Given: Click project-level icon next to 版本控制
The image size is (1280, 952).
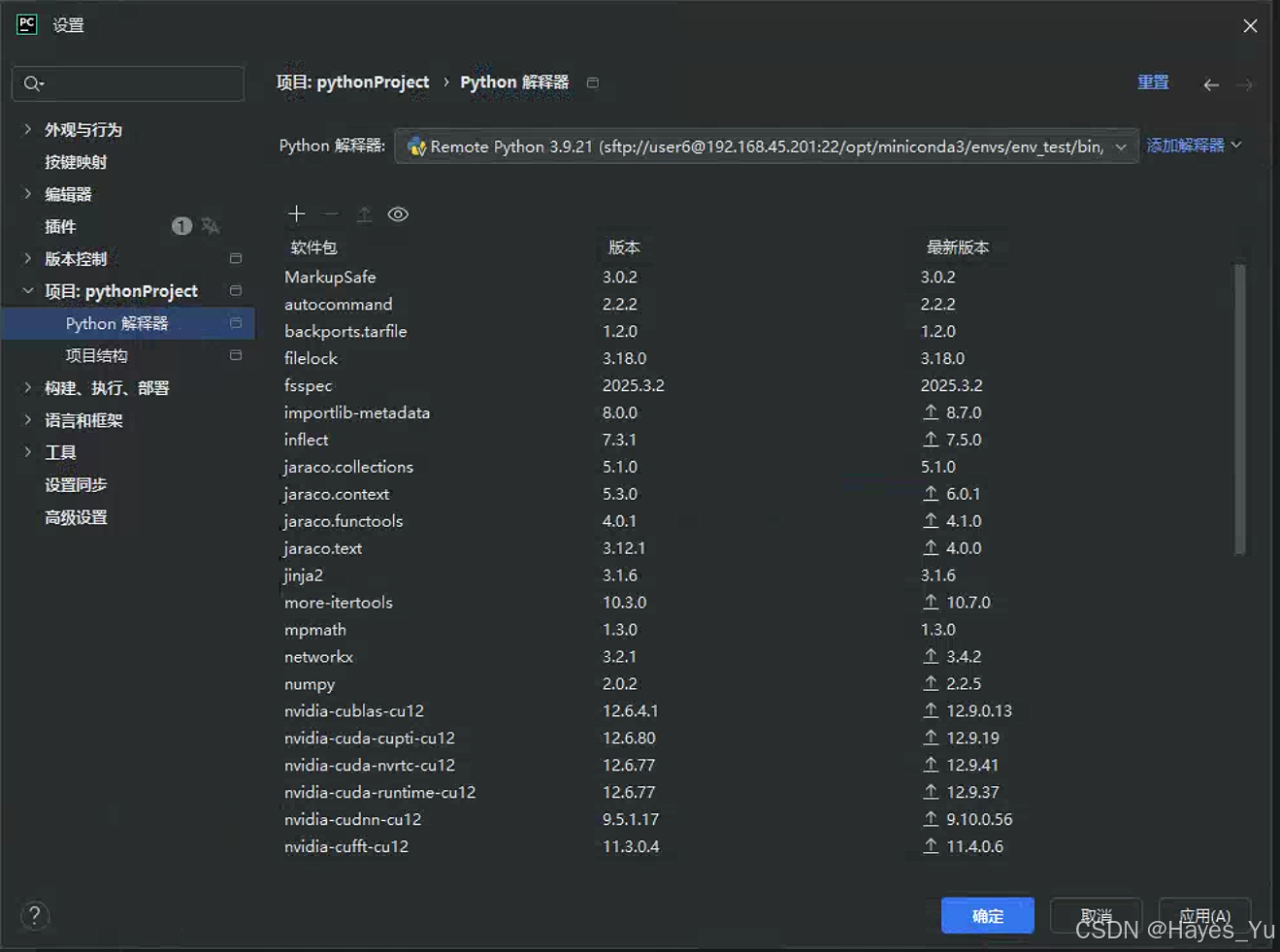Looking at the screenshot, I should click(236, 258).
